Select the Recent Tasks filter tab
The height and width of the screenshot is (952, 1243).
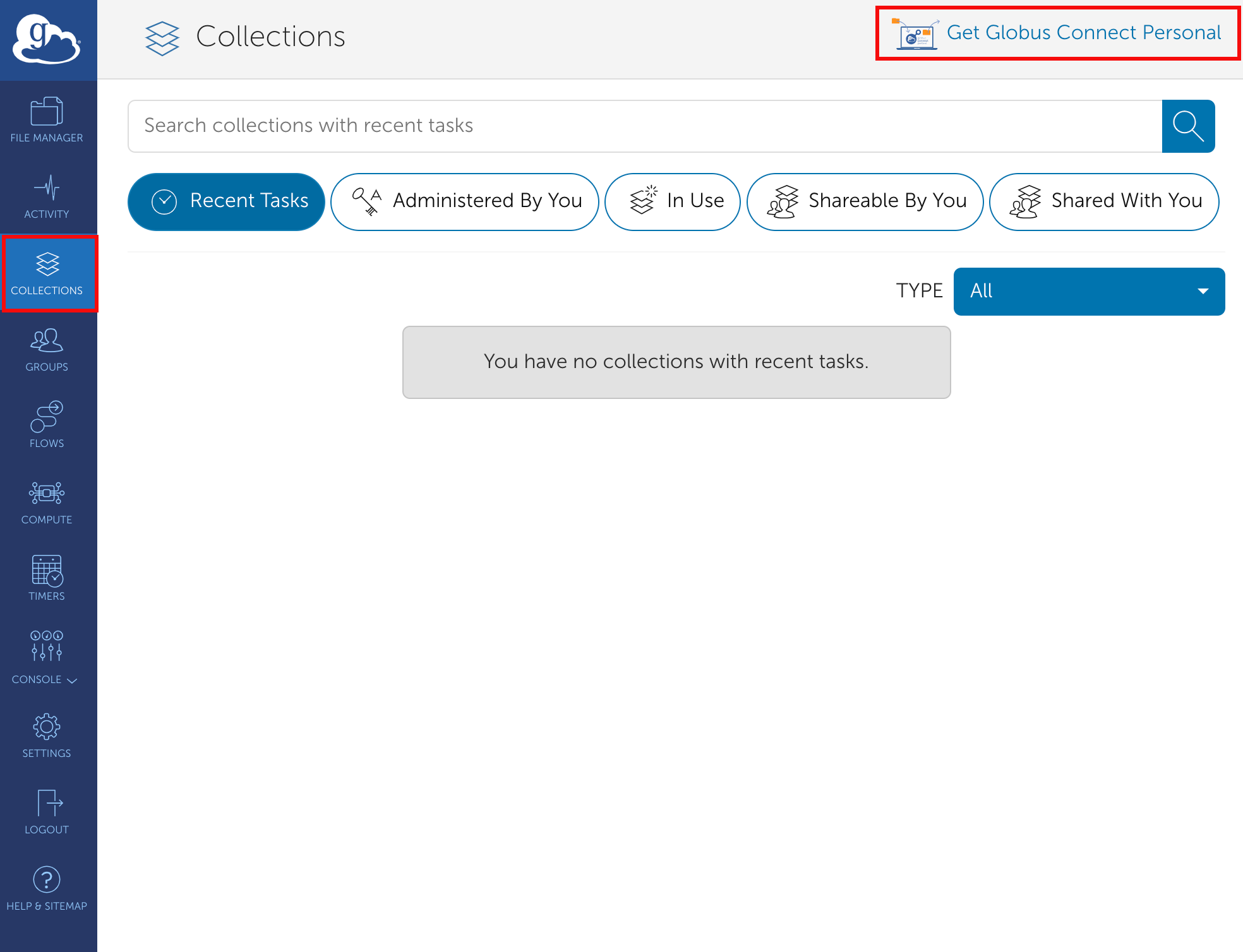tap(226, 201)
